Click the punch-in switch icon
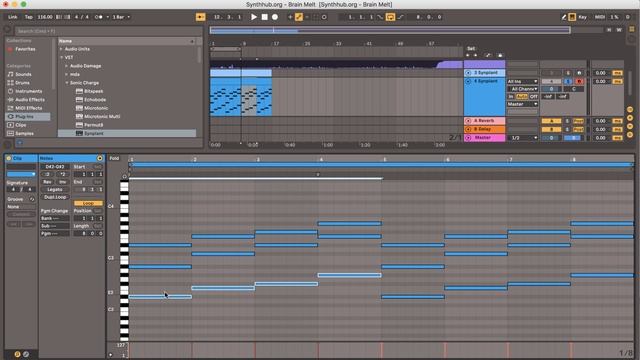 pos(380,17)
